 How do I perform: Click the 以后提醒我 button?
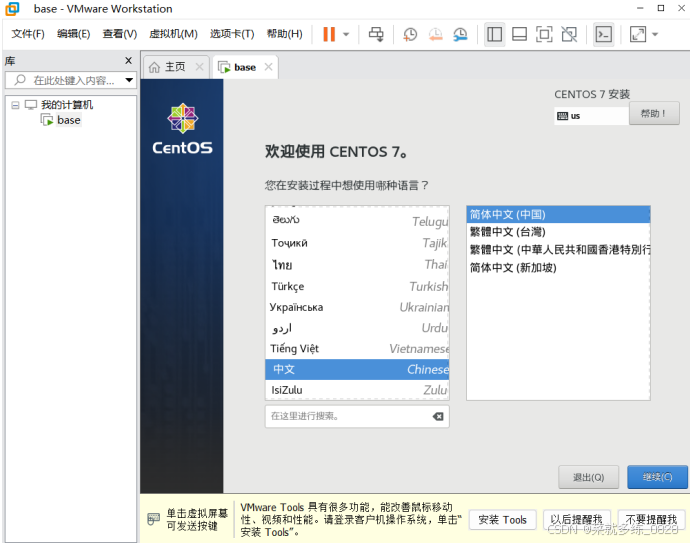click(576, 520)
